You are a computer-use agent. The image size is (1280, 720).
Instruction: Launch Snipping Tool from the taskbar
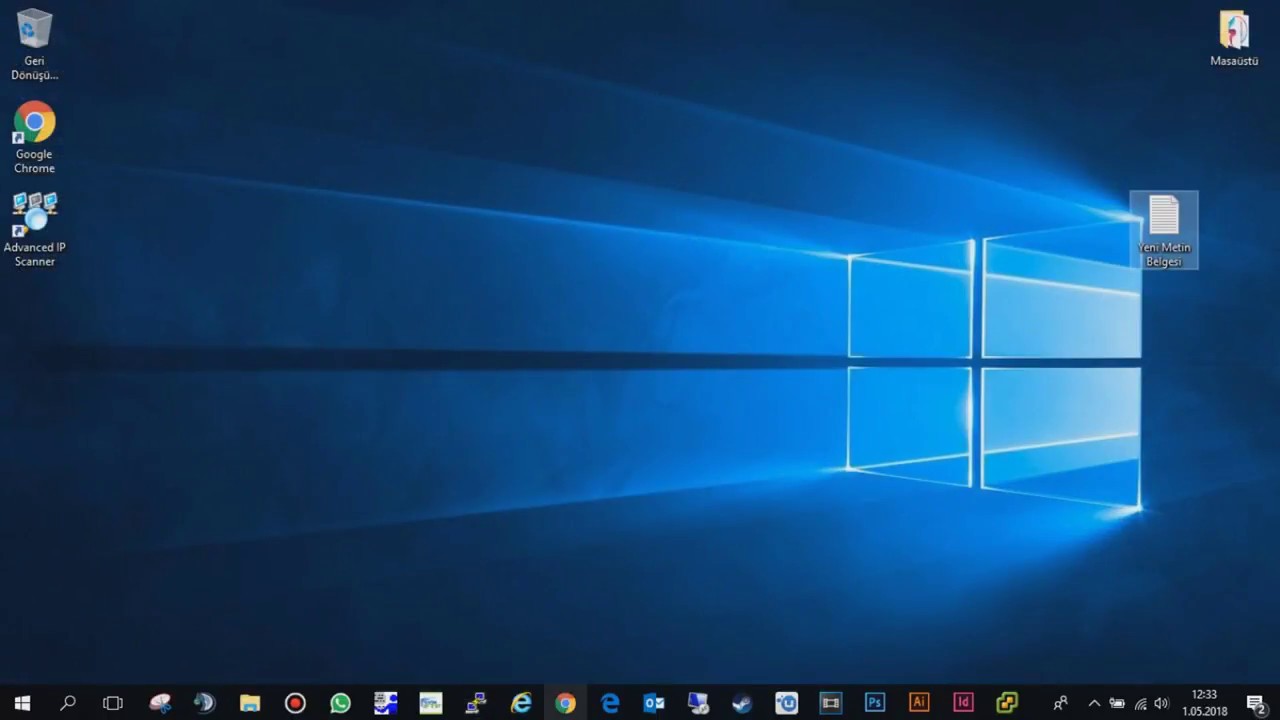pos(160,703)
